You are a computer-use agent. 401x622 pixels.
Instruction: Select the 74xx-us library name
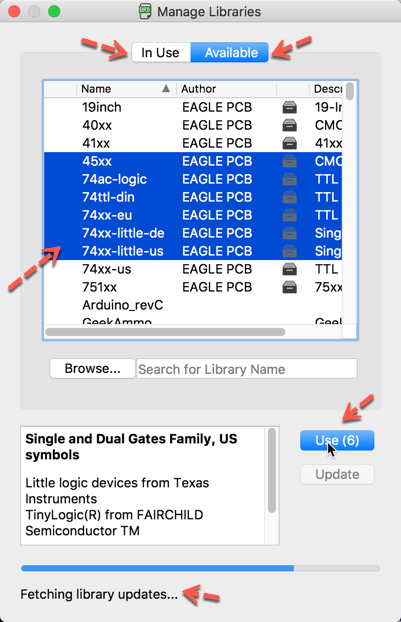[x=106, y=269]
